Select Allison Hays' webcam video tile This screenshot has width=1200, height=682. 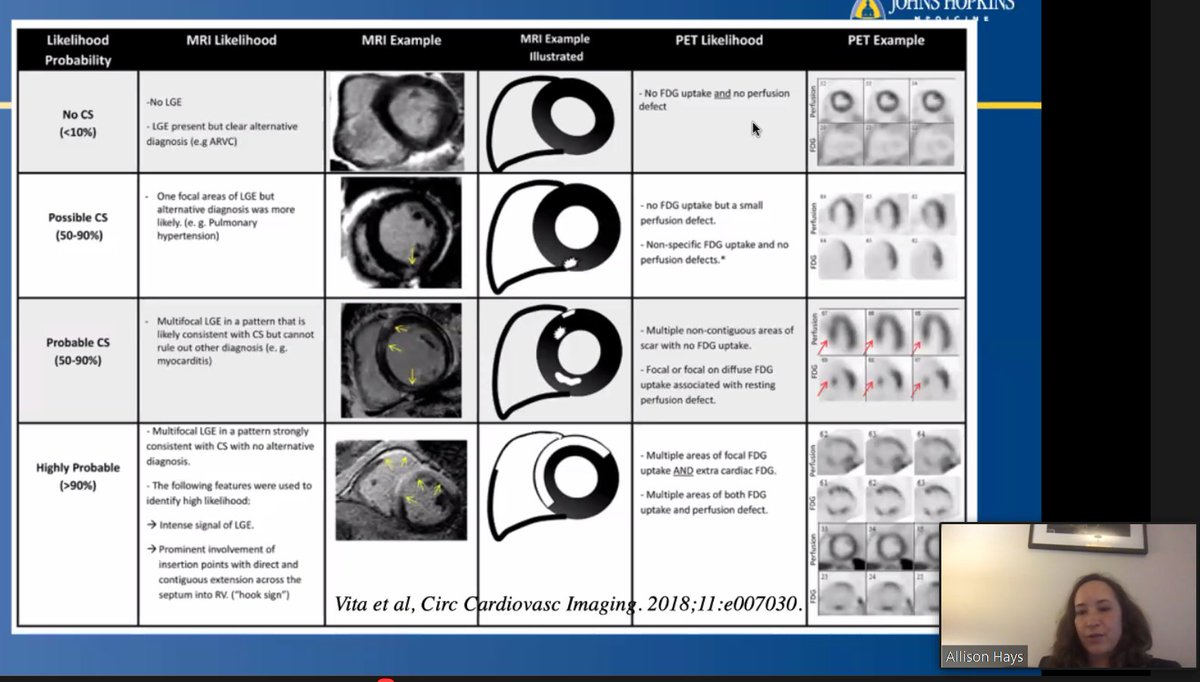click(1069, 596)
